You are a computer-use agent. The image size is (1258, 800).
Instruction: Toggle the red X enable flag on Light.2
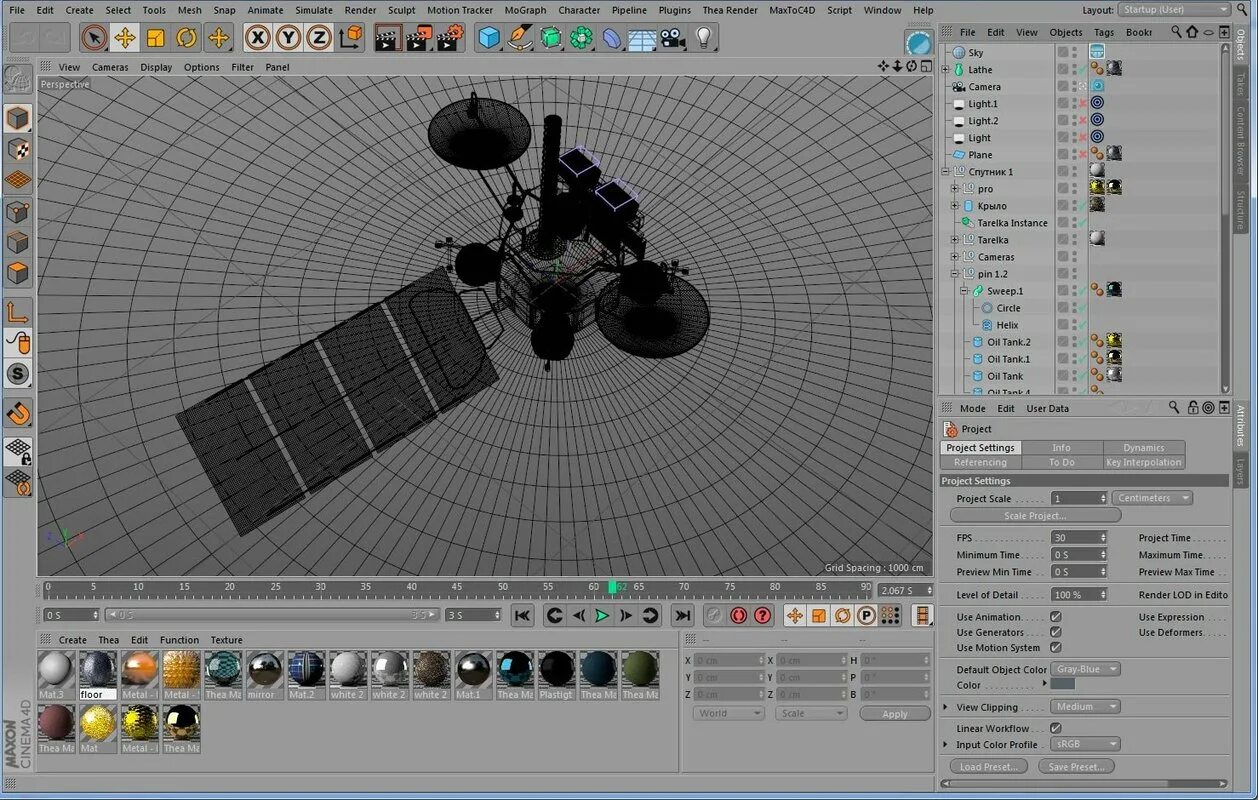1082,121
